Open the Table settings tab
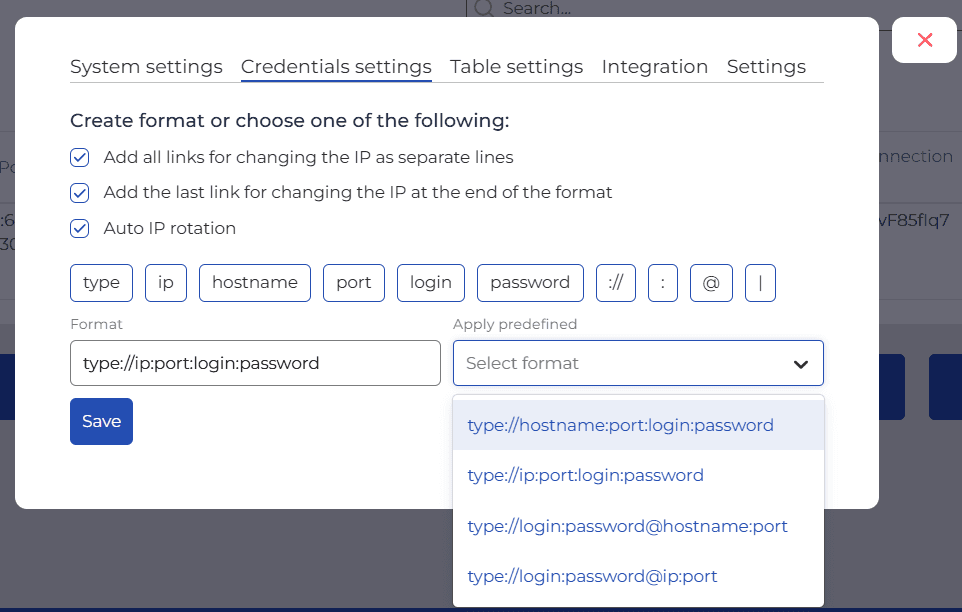 point(516,67)
